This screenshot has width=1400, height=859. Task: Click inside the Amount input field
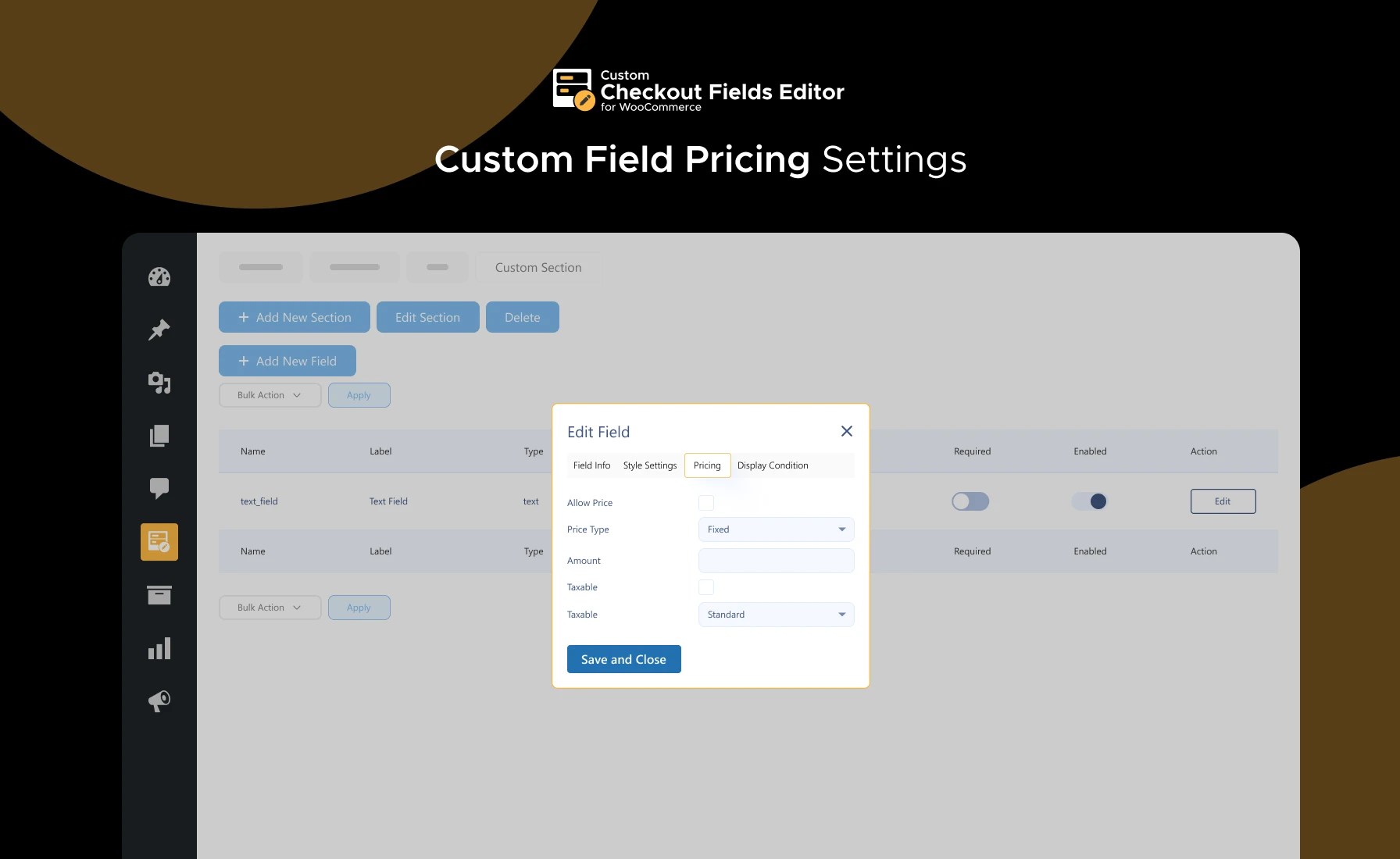(776, 560)
